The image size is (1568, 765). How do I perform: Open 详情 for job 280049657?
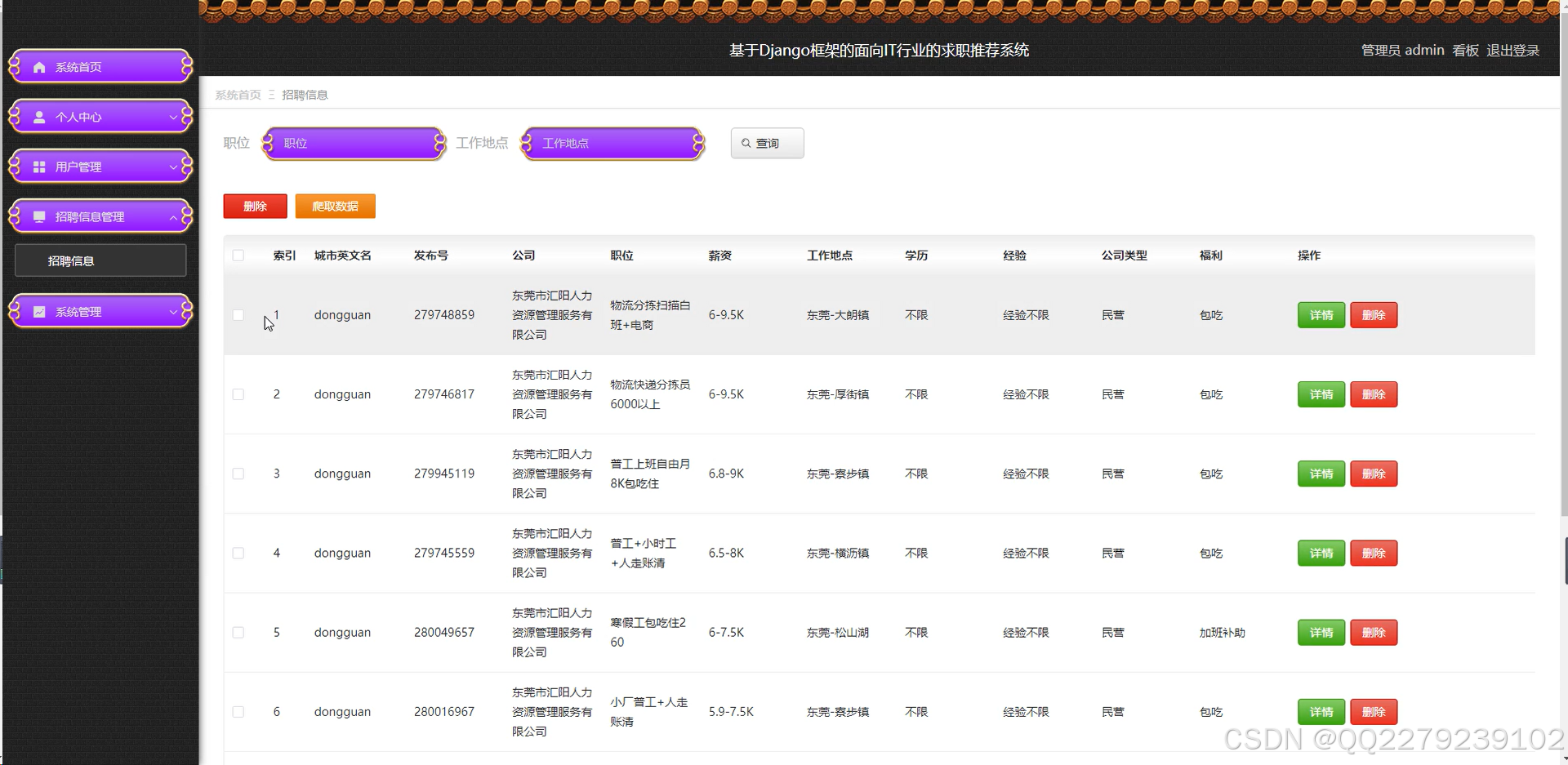1321,633
